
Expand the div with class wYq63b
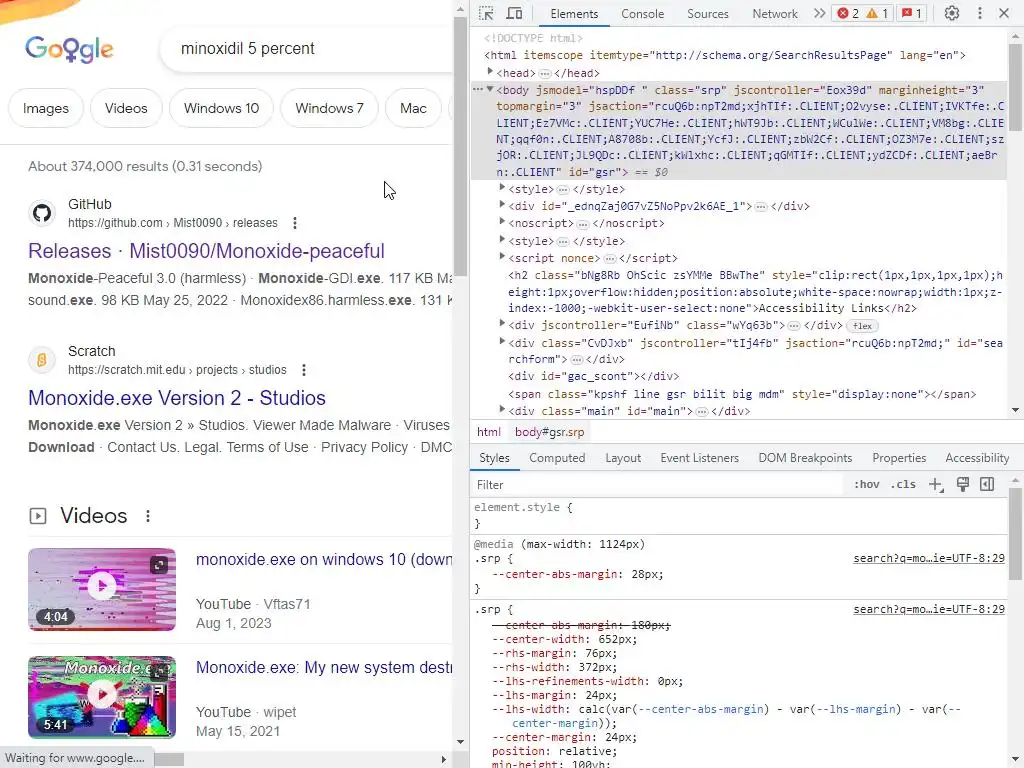pyautogui.click(x=502, y=324)
